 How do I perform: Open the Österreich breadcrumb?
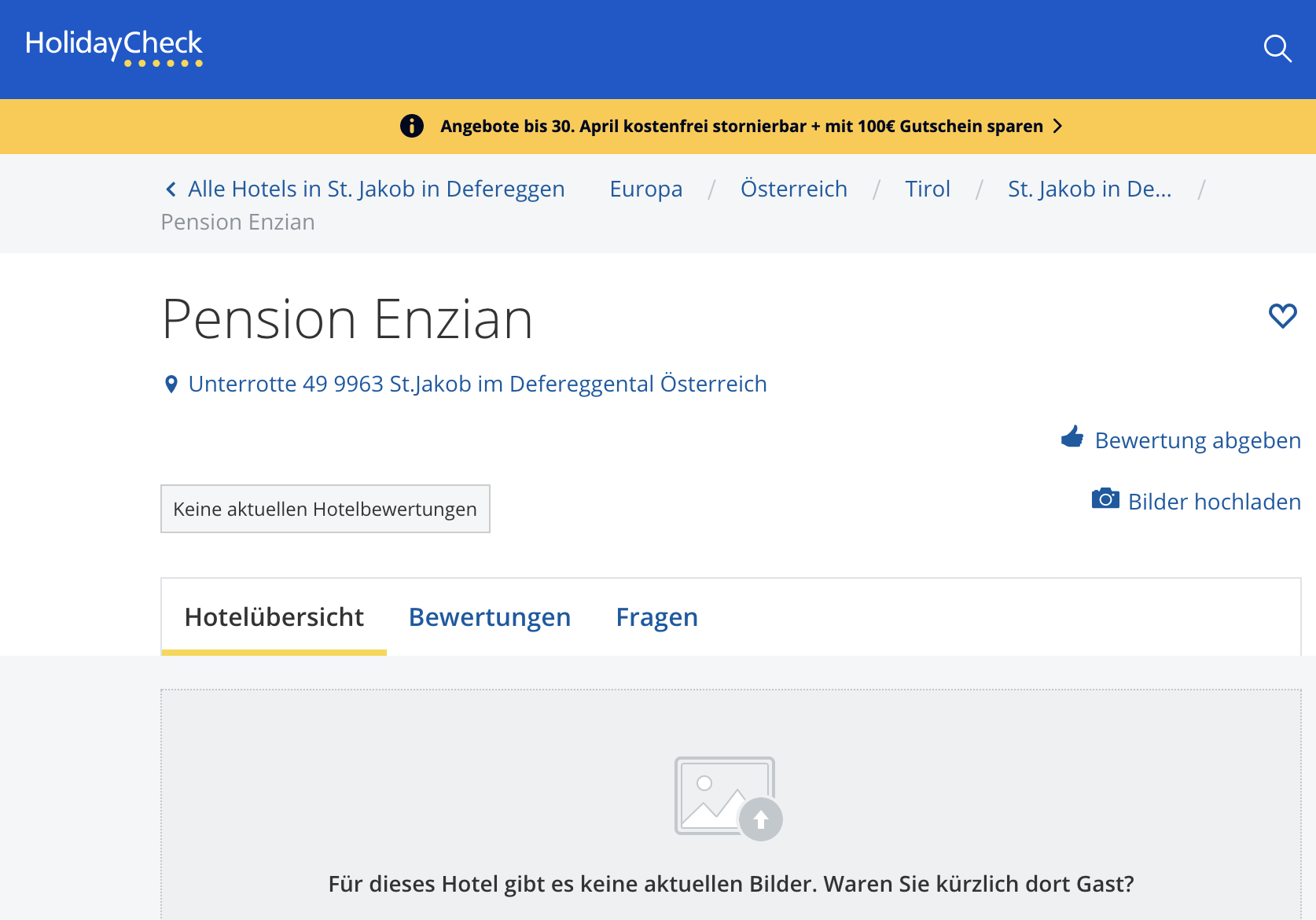(794, 189)
